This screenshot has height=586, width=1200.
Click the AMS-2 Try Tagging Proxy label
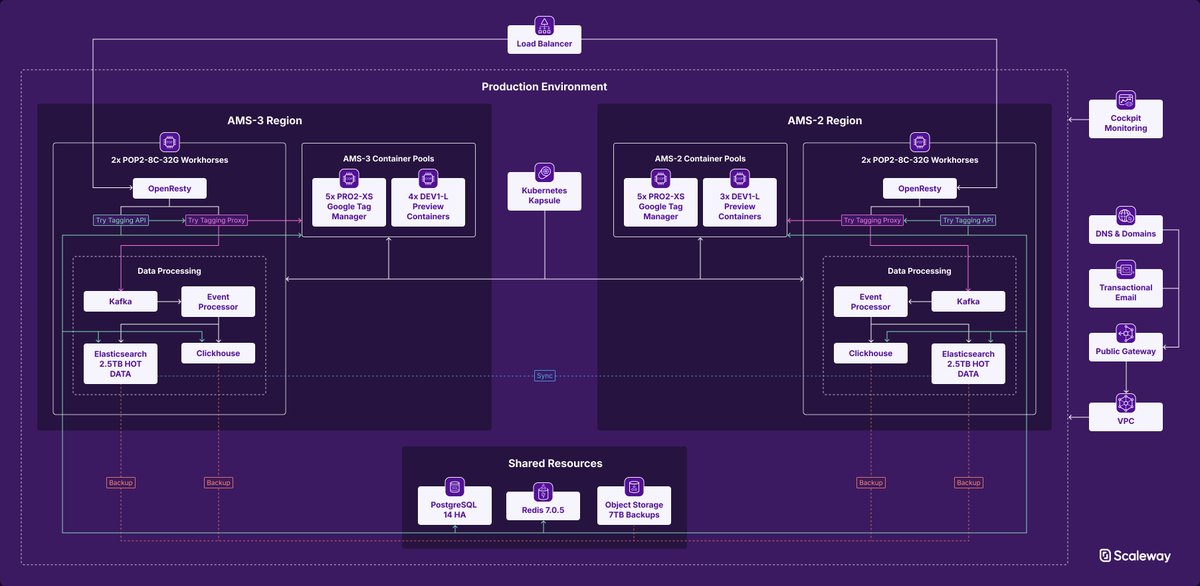tap(872, 220)
